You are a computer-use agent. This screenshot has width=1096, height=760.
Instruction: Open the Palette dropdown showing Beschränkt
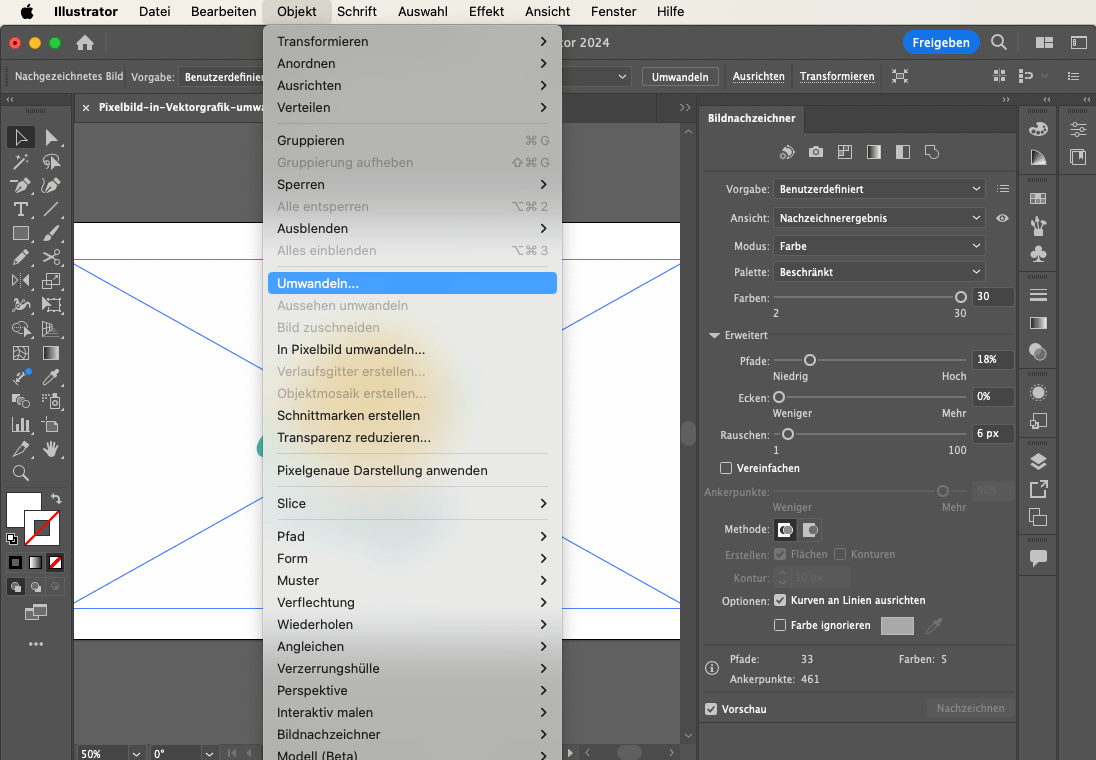(x=879, y=272)
